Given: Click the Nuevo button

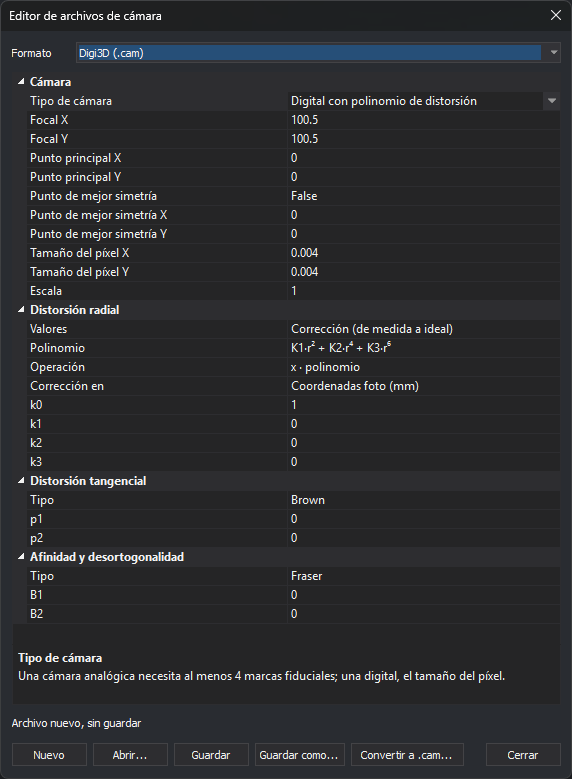Looking at the screenshot, I should pyautogui.click(x=49, y=755).
